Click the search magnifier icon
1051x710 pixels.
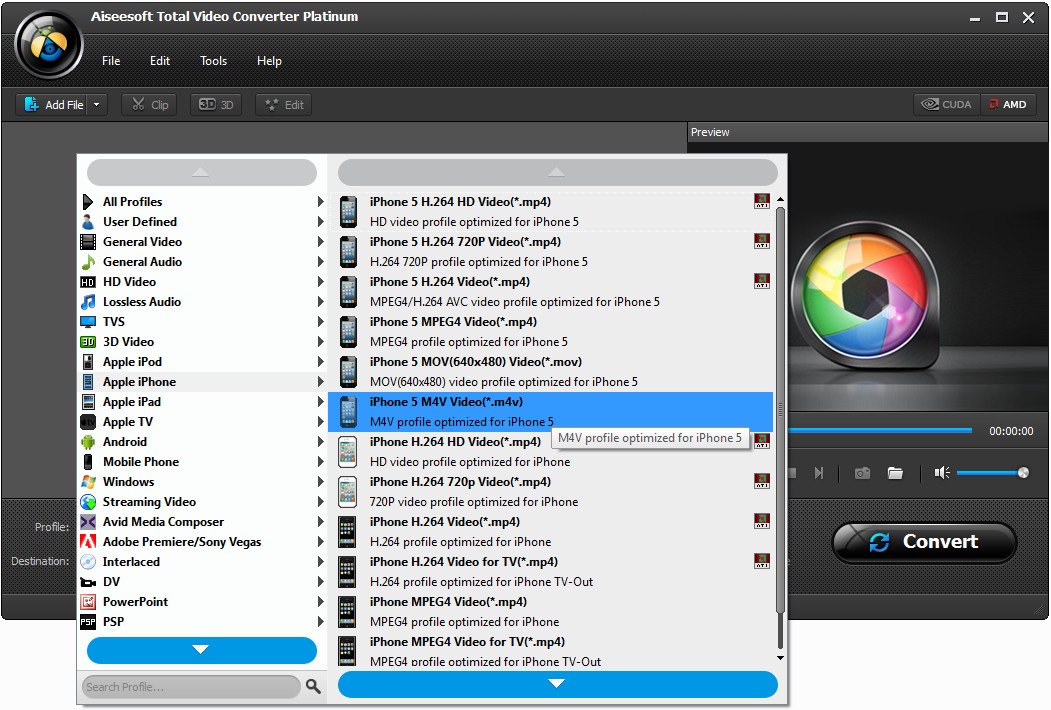(313, 687)
